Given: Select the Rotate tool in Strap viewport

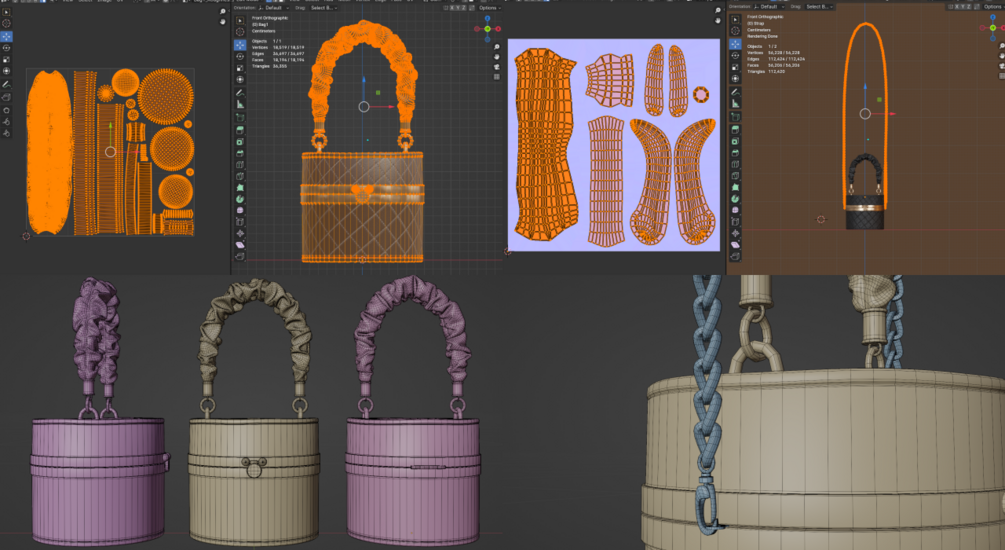Looking at the screenshot, I should point(735,56).
